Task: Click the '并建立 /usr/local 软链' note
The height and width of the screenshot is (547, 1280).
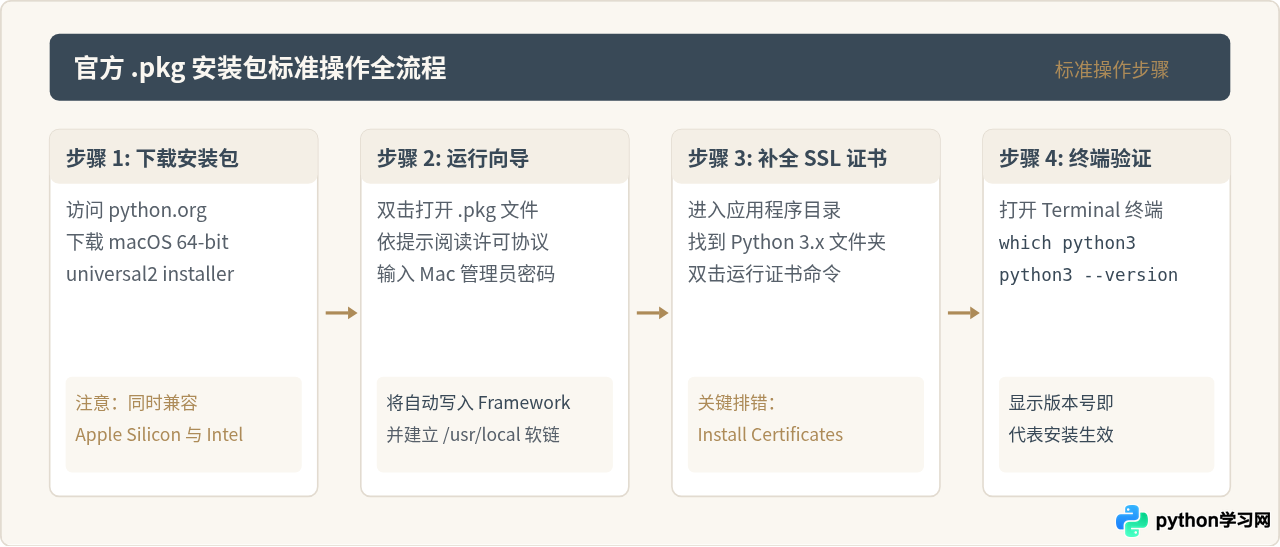Action: tap(473, 435)
